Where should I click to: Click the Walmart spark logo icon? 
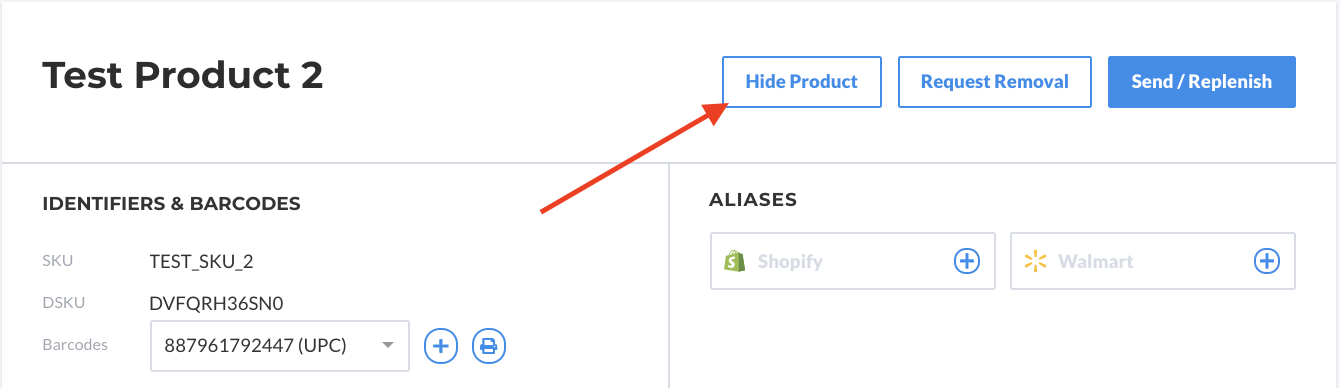[1035, 261]
